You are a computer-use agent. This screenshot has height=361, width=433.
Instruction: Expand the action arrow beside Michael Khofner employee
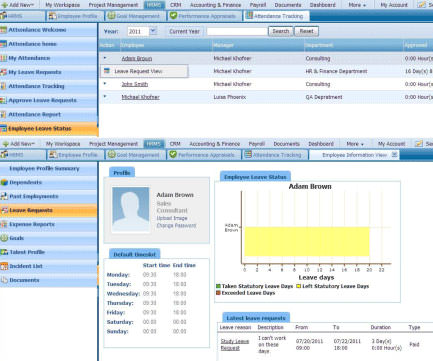pyautogui.click(x=105, y=97)
